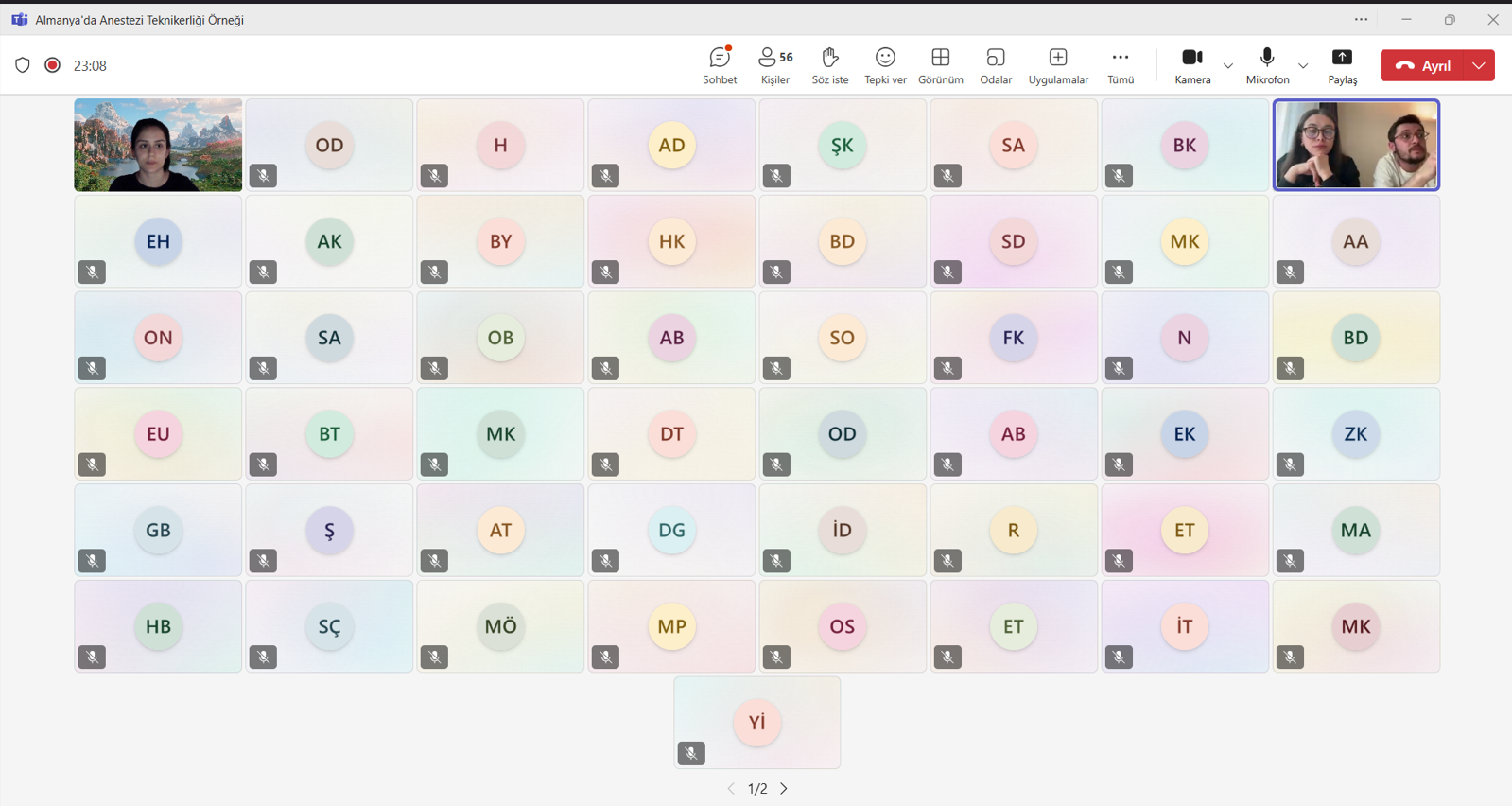This screenshot has height=806, width=1512.
Task: Leave the meeting with Ayrıl
Action: pyautogui.click(x=1422, y=65)
